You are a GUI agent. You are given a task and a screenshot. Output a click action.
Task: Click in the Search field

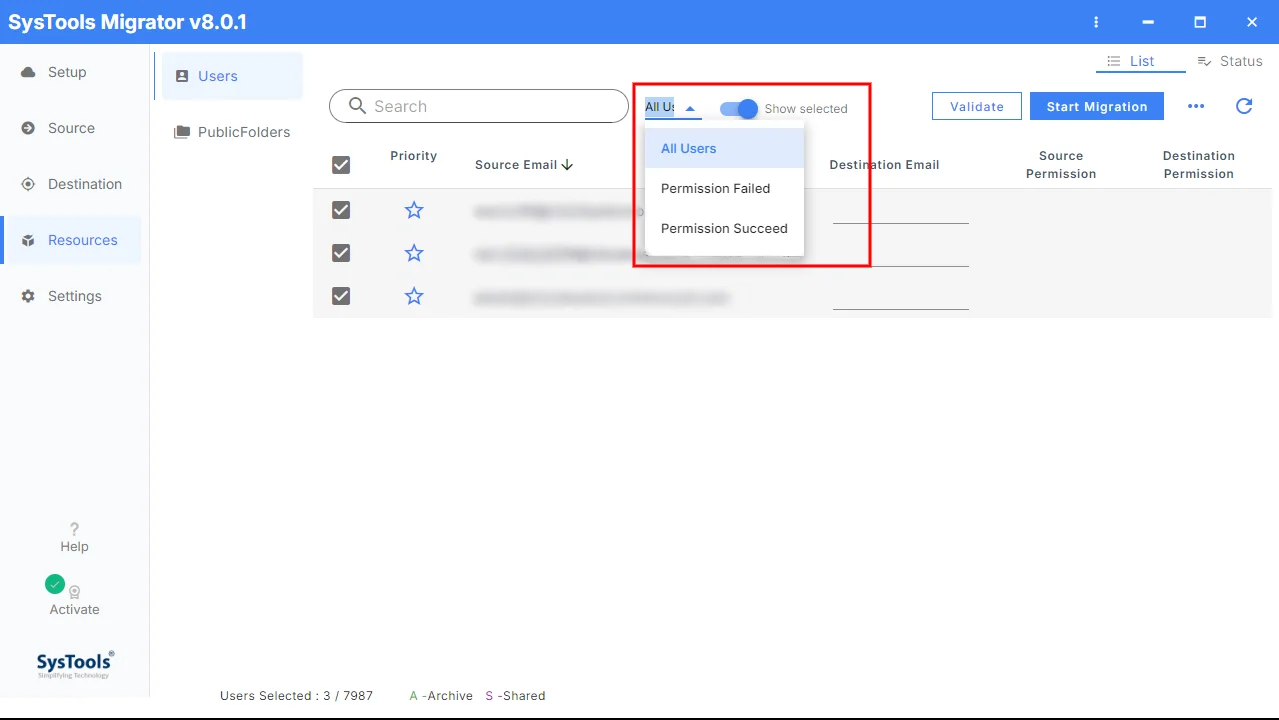(479, 106)
